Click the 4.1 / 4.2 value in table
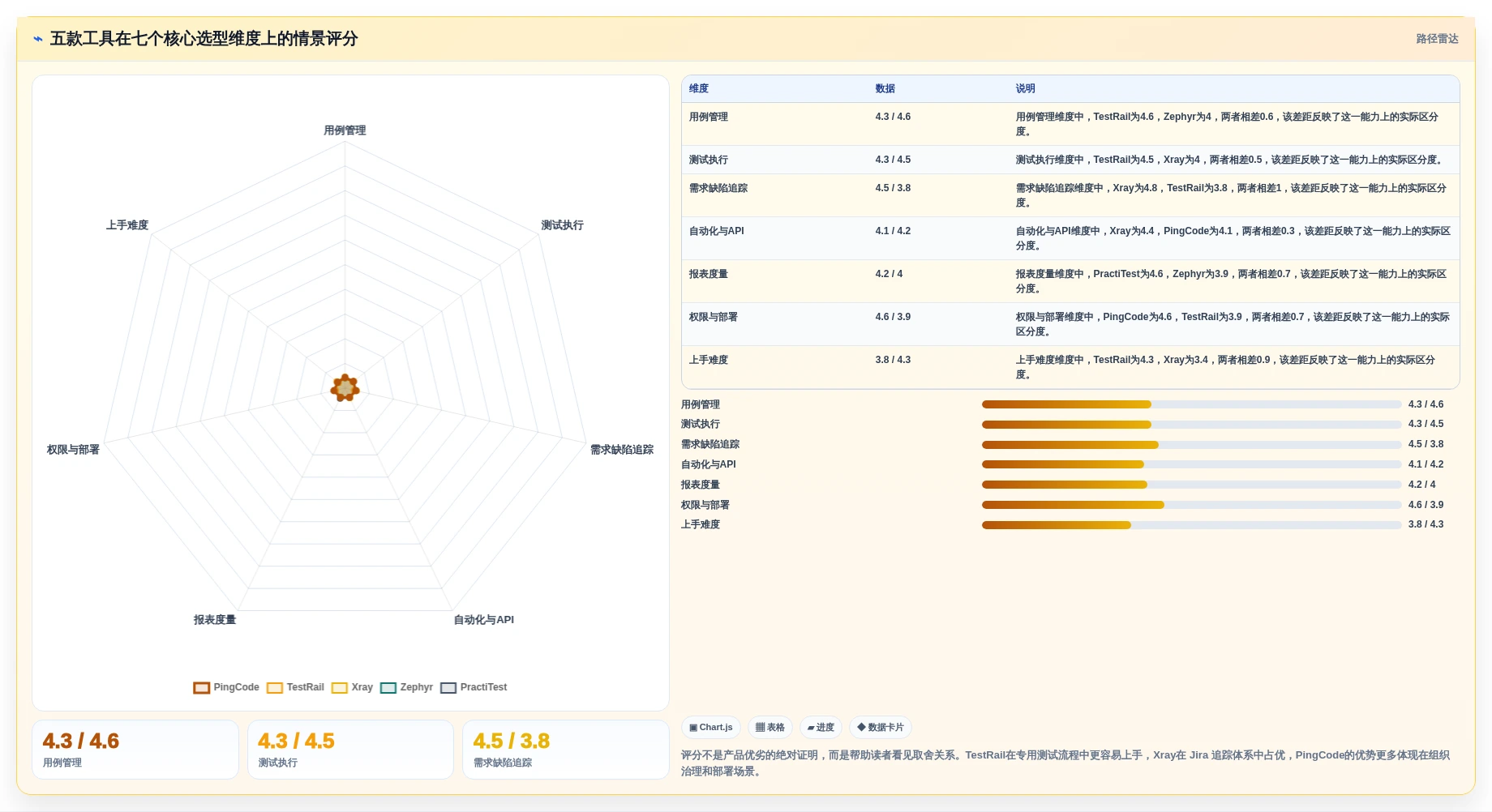1492x812 pixels. [x=893, y=231]
